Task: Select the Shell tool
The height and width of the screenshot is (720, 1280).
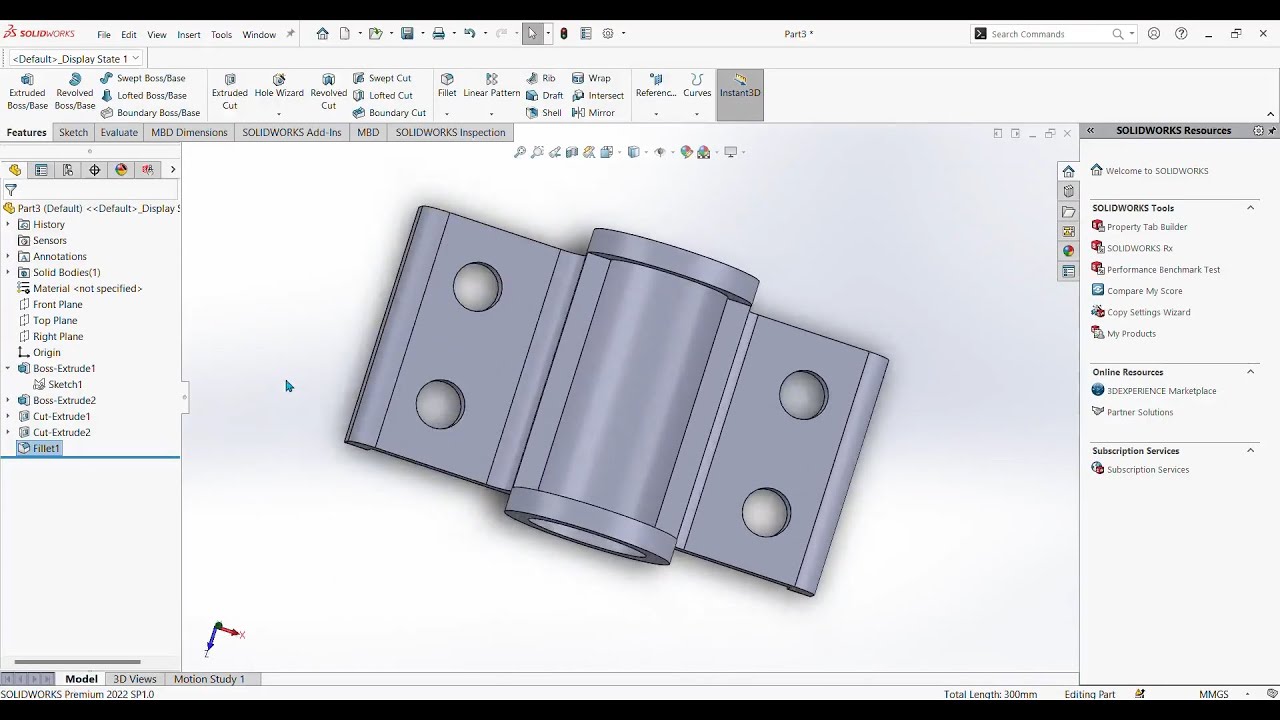Action: tap(544, 112)
